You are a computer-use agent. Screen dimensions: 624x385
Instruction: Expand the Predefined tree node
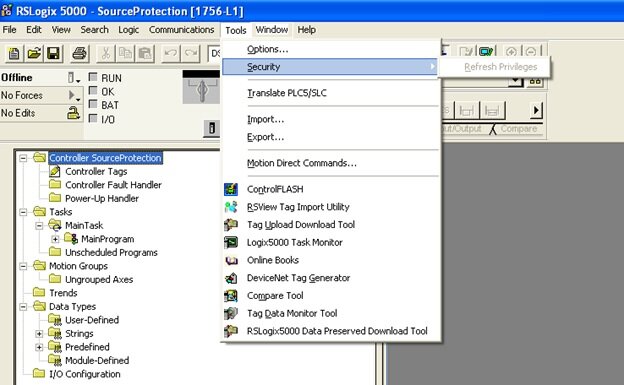click(x=39, y=347)
